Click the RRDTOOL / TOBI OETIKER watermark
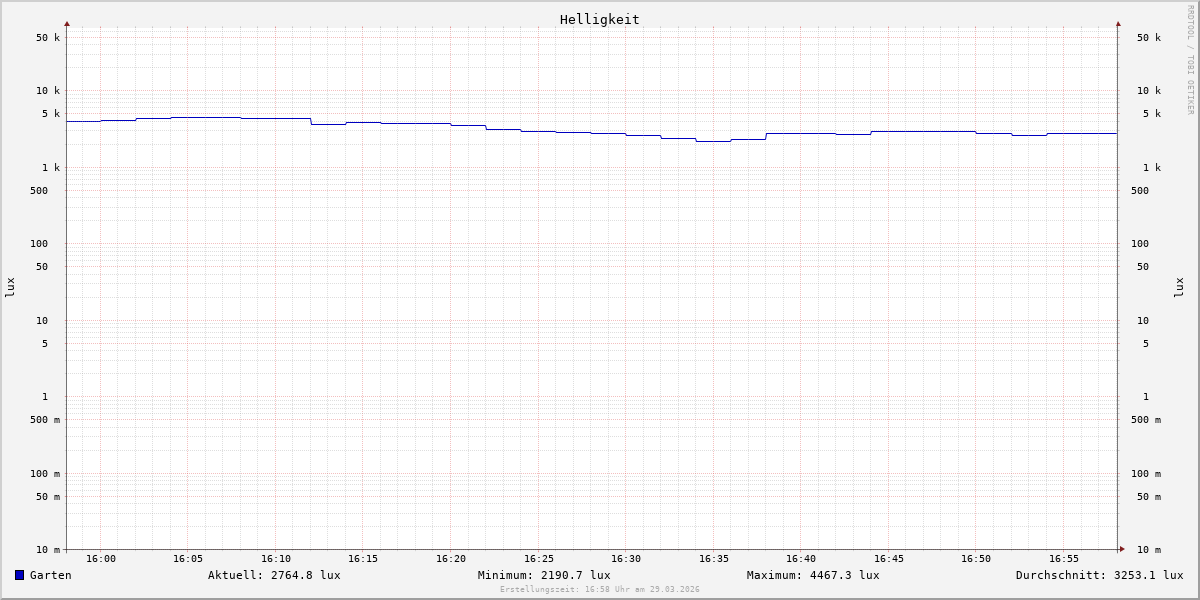 [1190, 60]
